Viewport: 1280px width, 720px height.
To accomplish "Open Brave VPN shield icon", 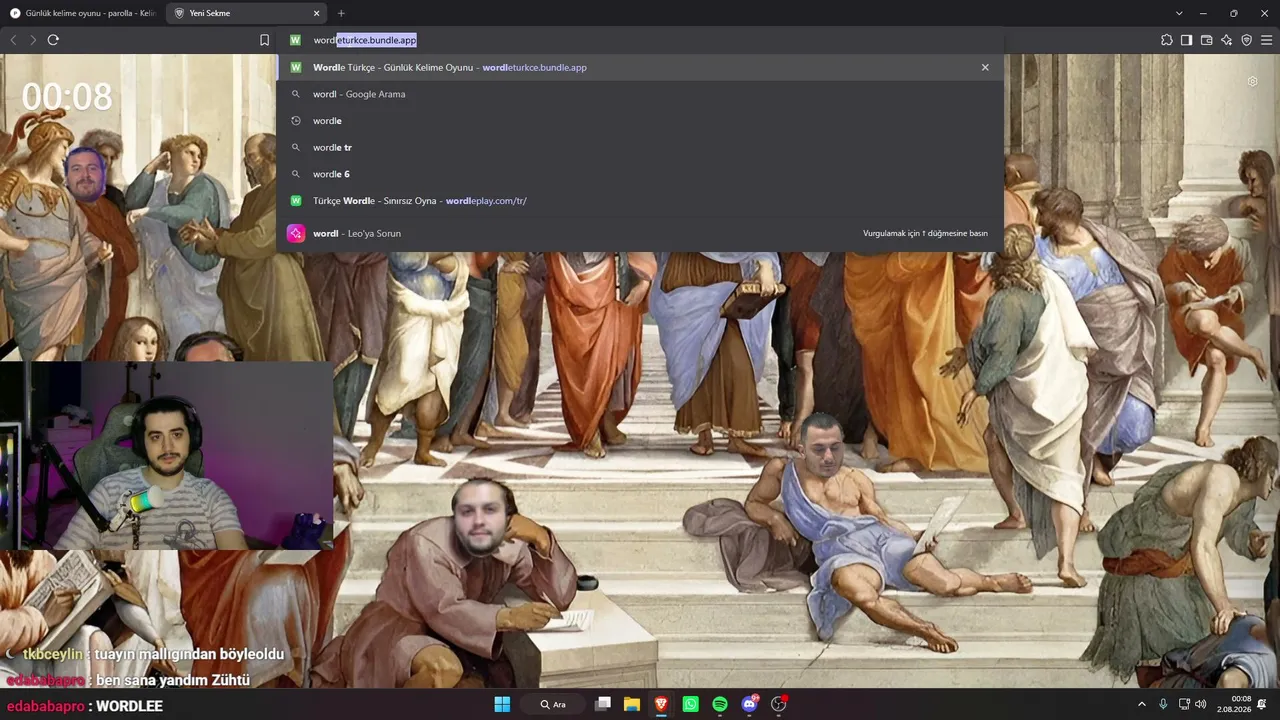I will click(1246, 40).
